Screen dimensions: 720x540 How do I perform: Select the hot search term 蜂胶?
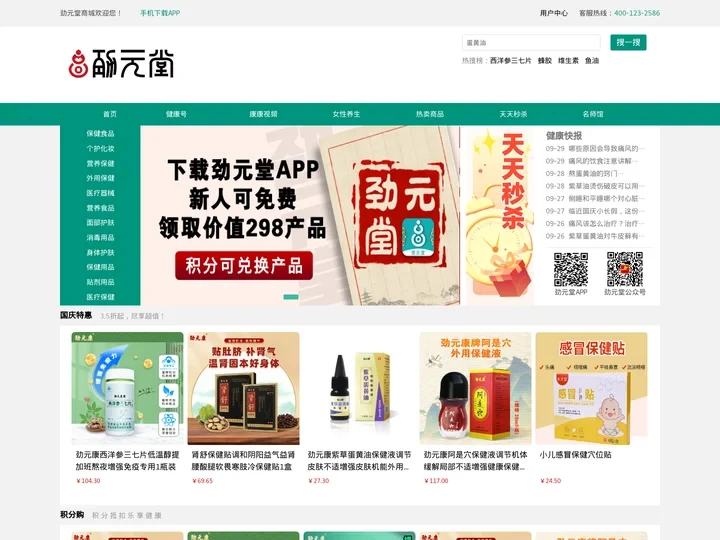pos(545,60)
